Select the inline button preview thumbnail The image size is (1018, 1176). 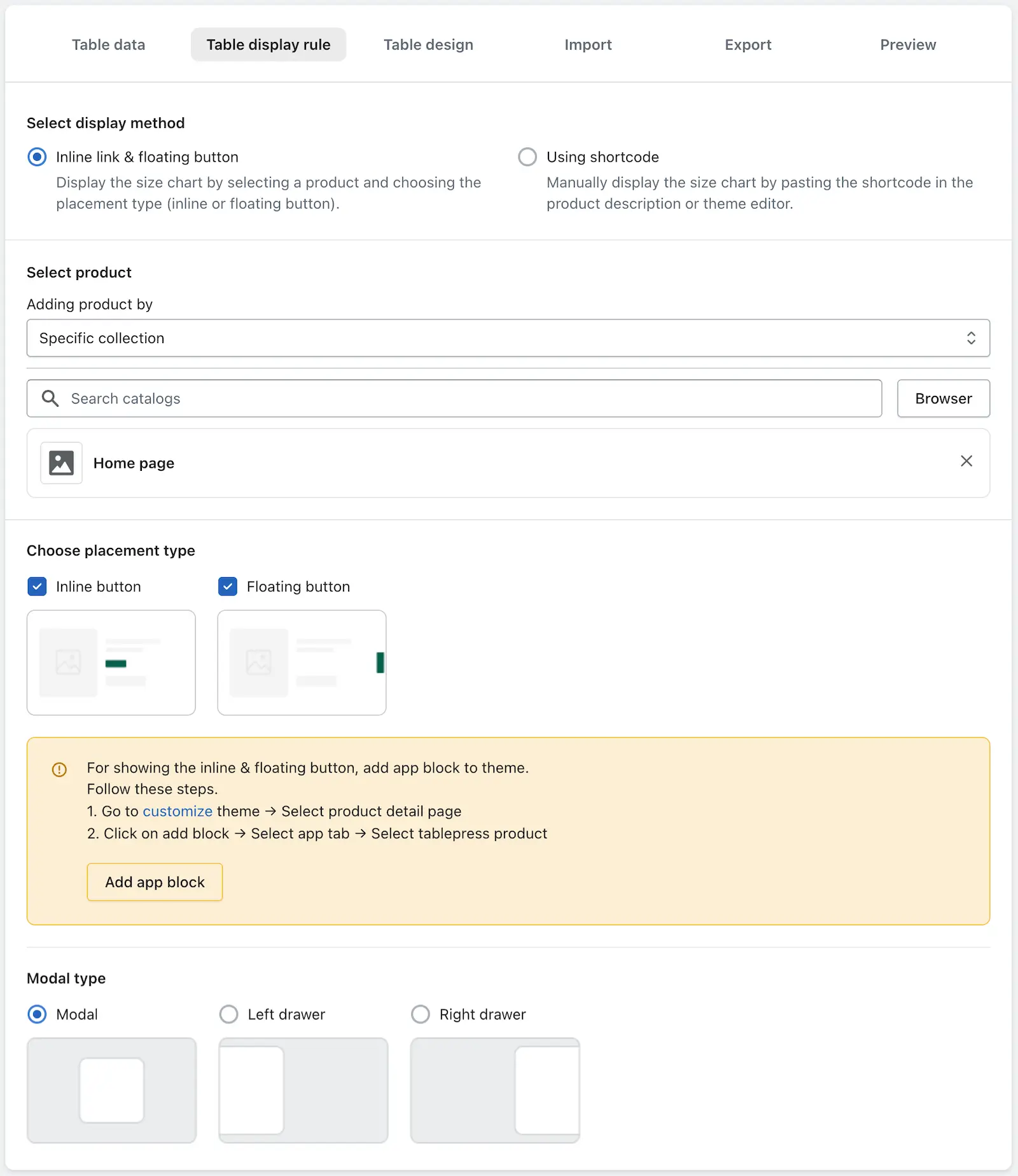(111, 662)
